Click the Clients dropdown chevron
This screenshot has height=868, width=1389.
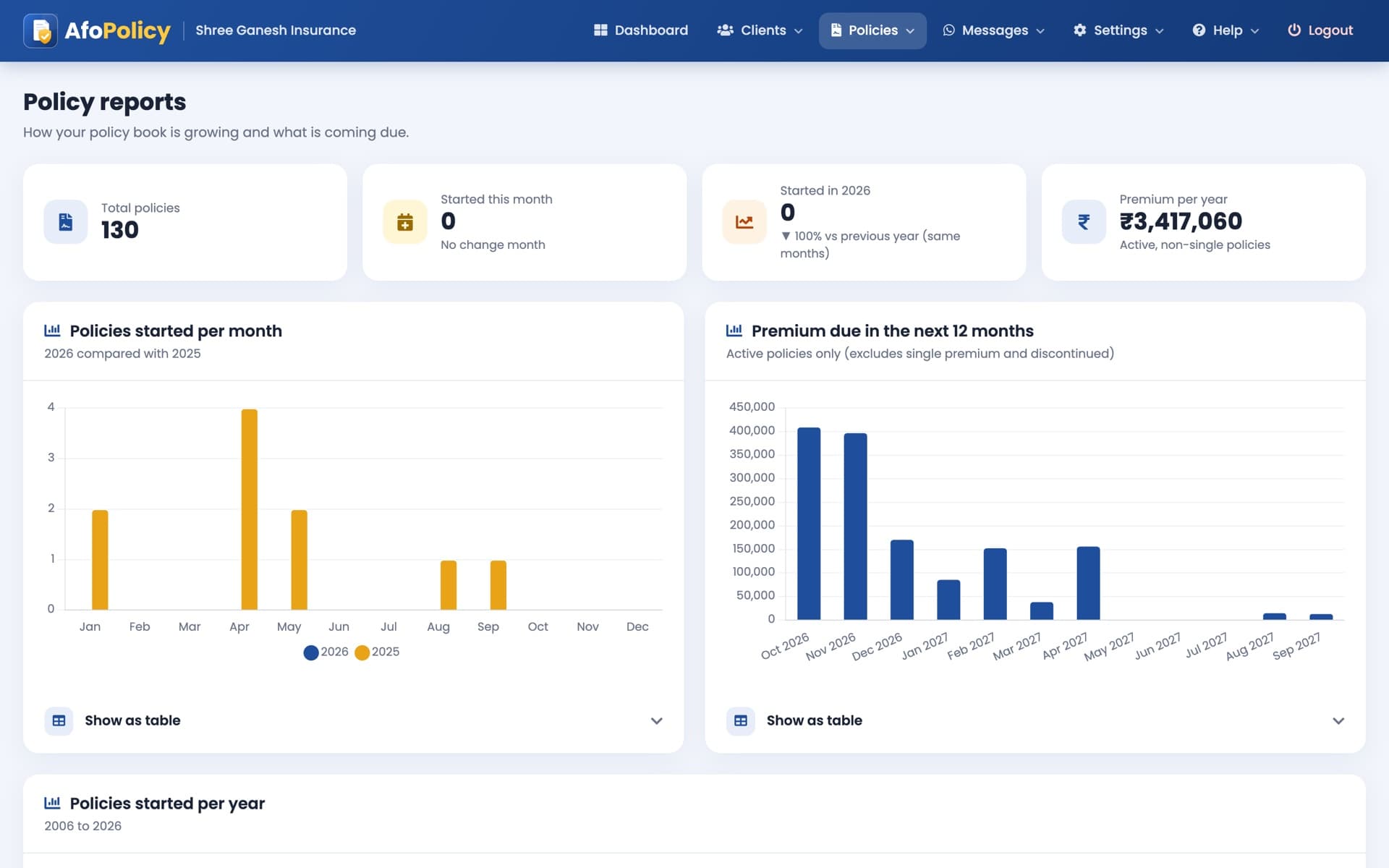click(799, 31)
